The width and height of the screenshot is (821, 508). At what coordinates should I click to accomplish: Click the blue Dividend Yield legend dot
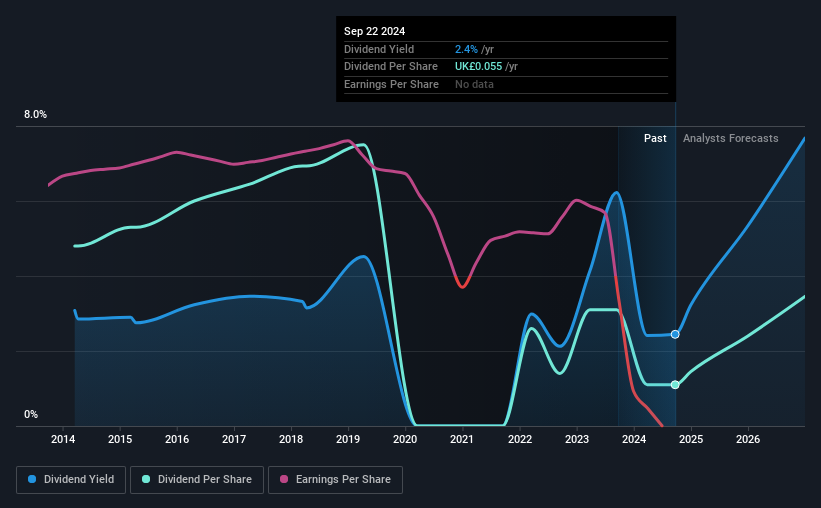(32, 479)
